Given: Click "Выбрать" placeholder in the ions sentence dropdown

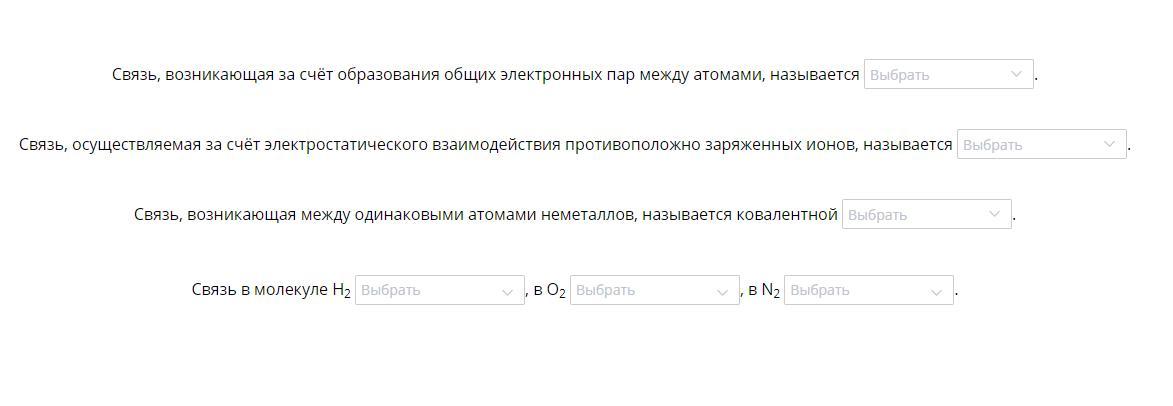Looking at the screenshot, I should coord(992,145).
